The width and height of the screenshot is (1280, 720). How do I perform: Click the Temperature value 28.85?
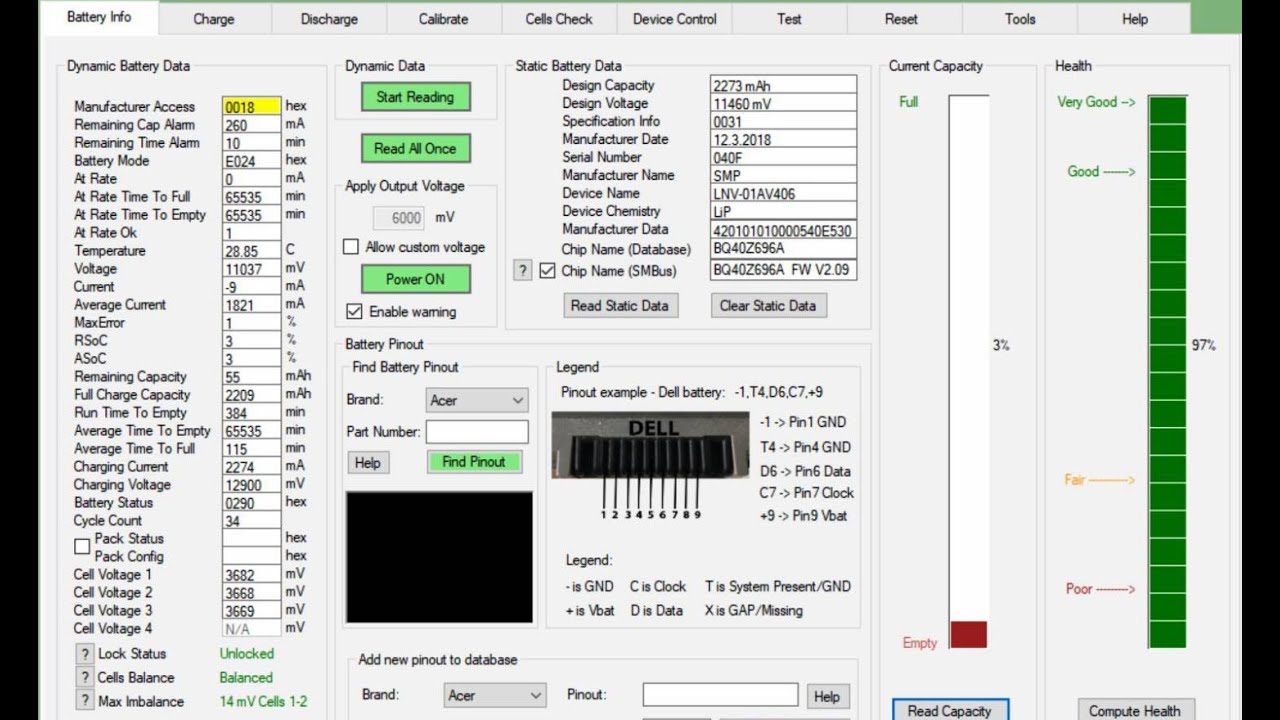tap(251, 251)
